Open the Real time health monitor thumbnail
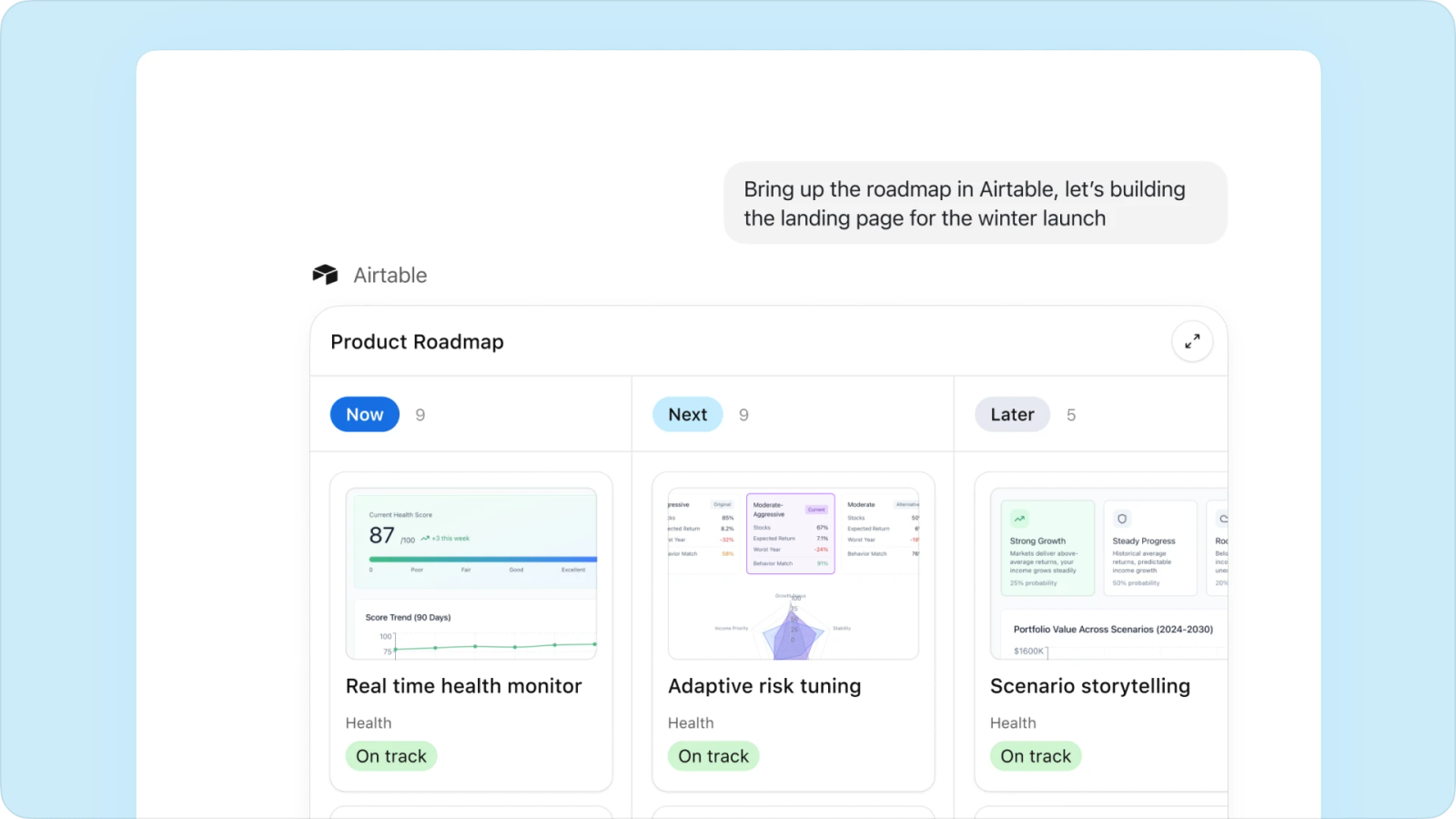 471,573
